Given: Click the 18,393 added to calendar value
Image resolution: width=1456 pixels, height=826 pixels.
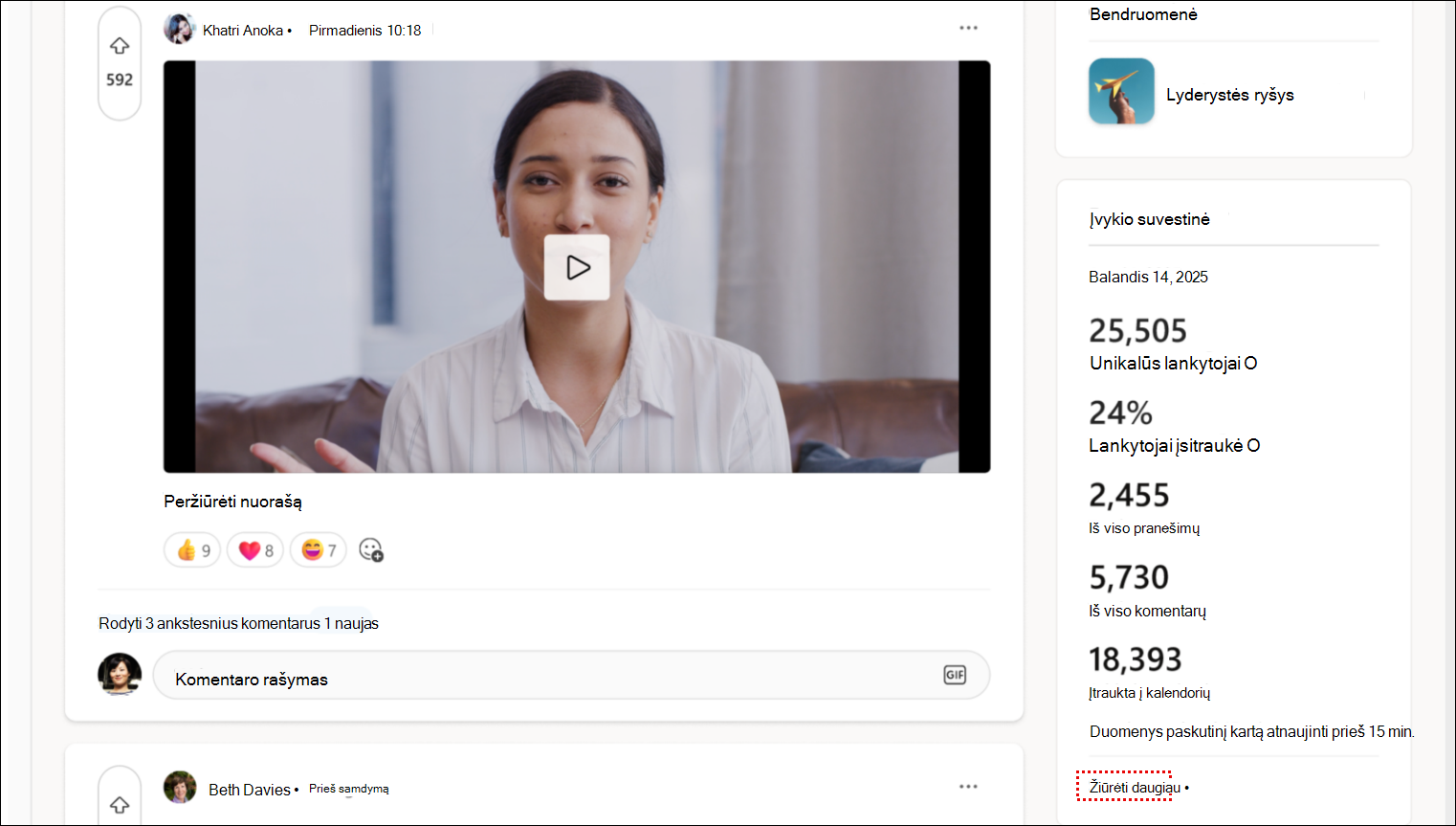Looking at the screenshot, I should (x=1136, y=660).
